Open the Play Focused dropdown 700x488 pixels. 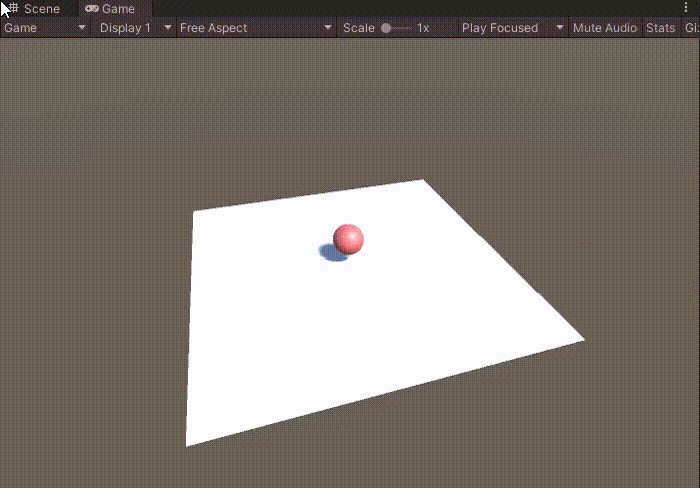(x=512, y=28)
